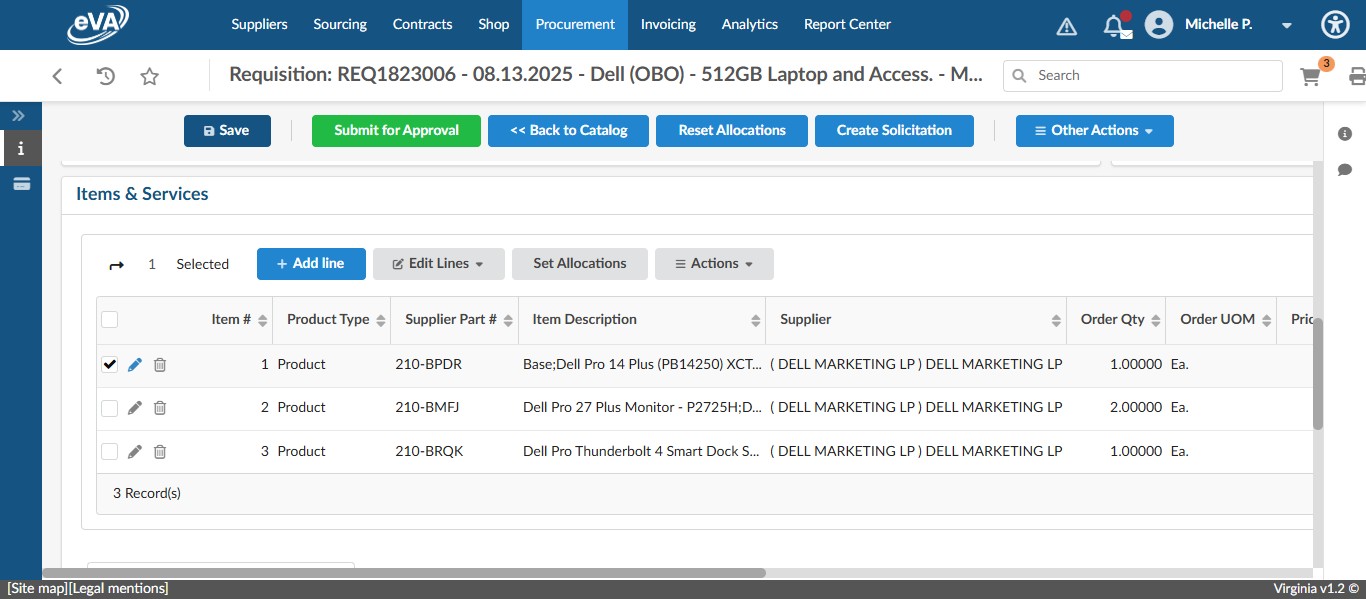Open the accessibility options icon

click(1335, 24)
